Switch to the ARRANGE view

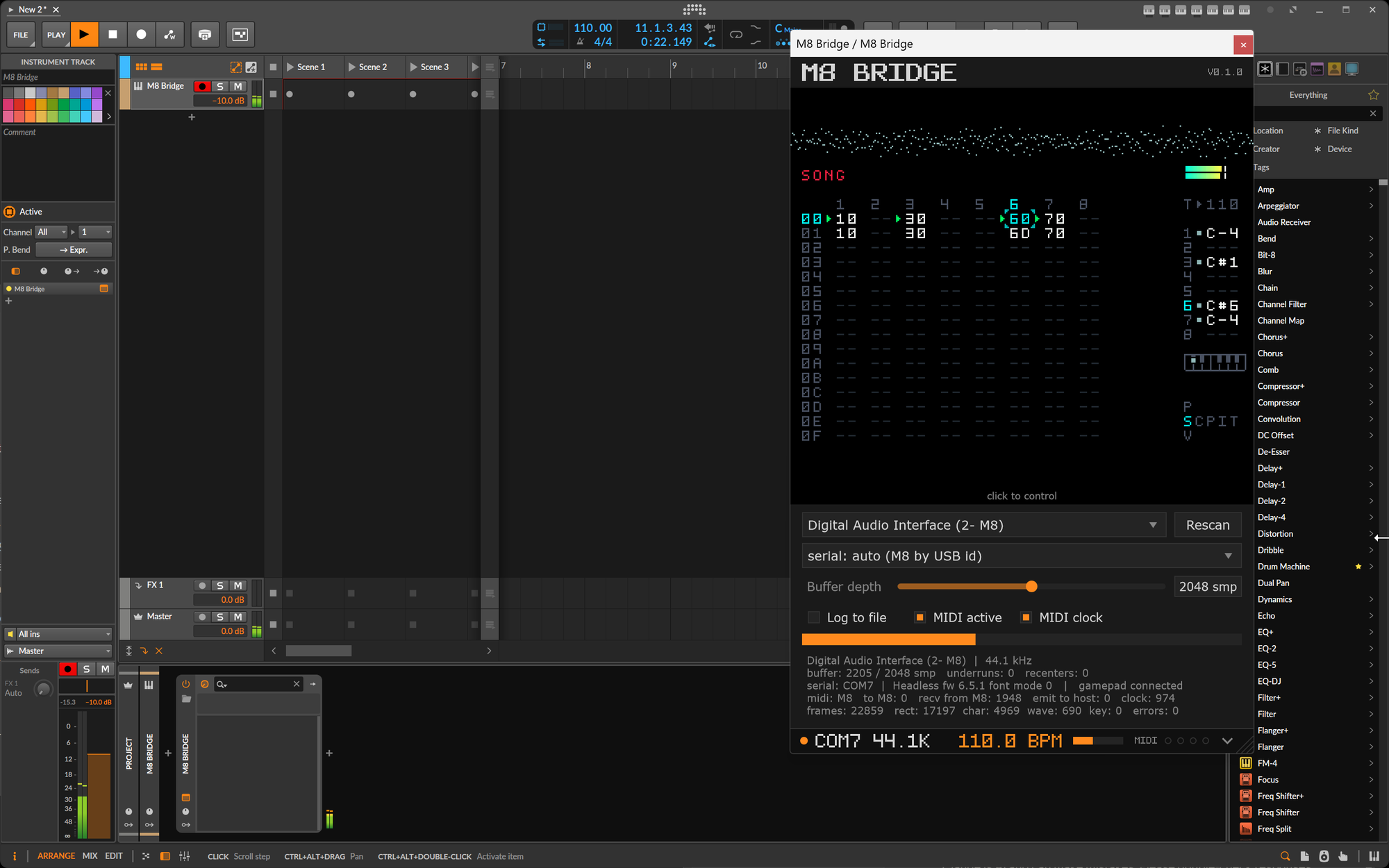point(56,856)
